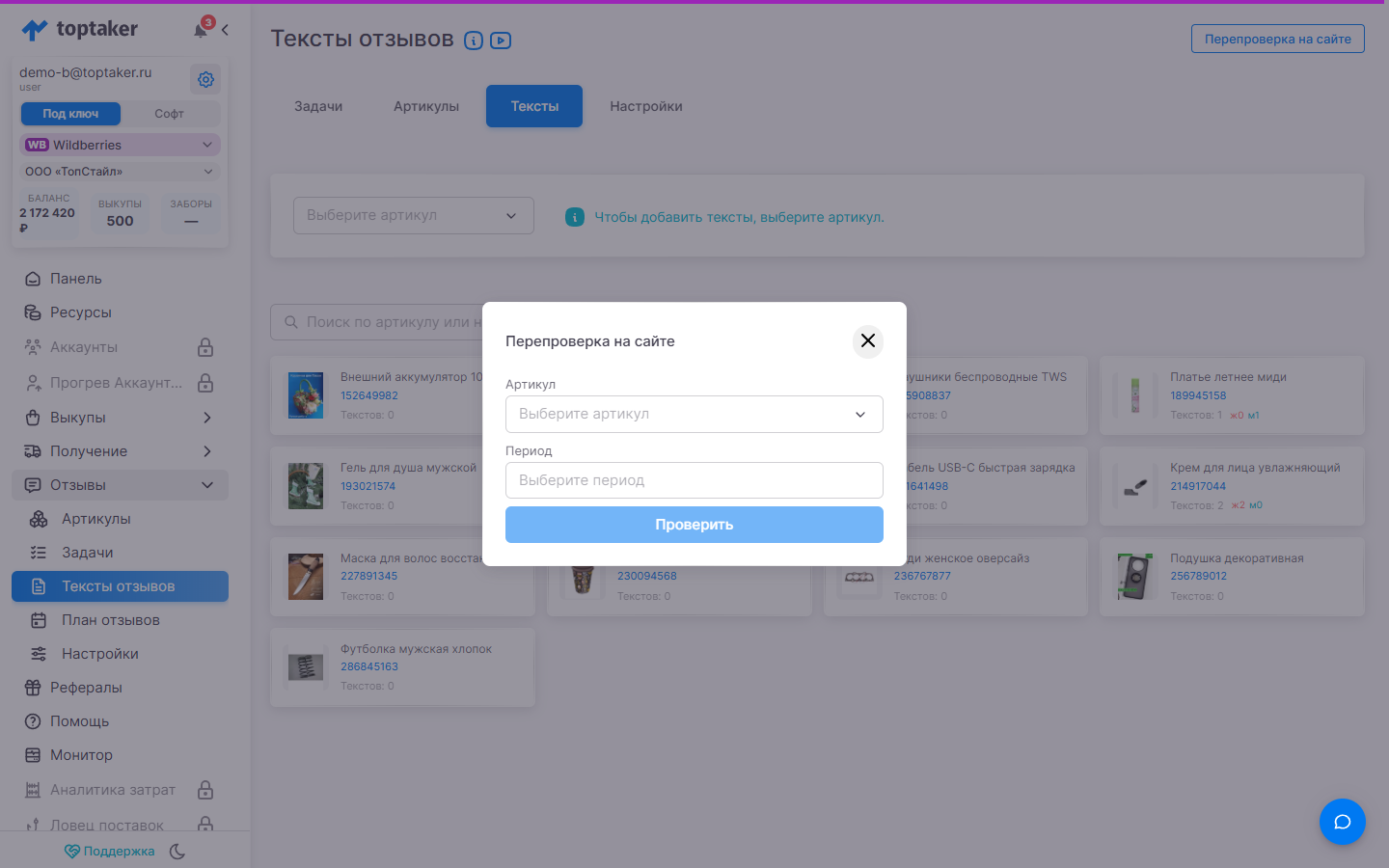Collapse the sidebar with the arrow icon
The height and width of the screenshot is (868, 1389).
point(225,30)
